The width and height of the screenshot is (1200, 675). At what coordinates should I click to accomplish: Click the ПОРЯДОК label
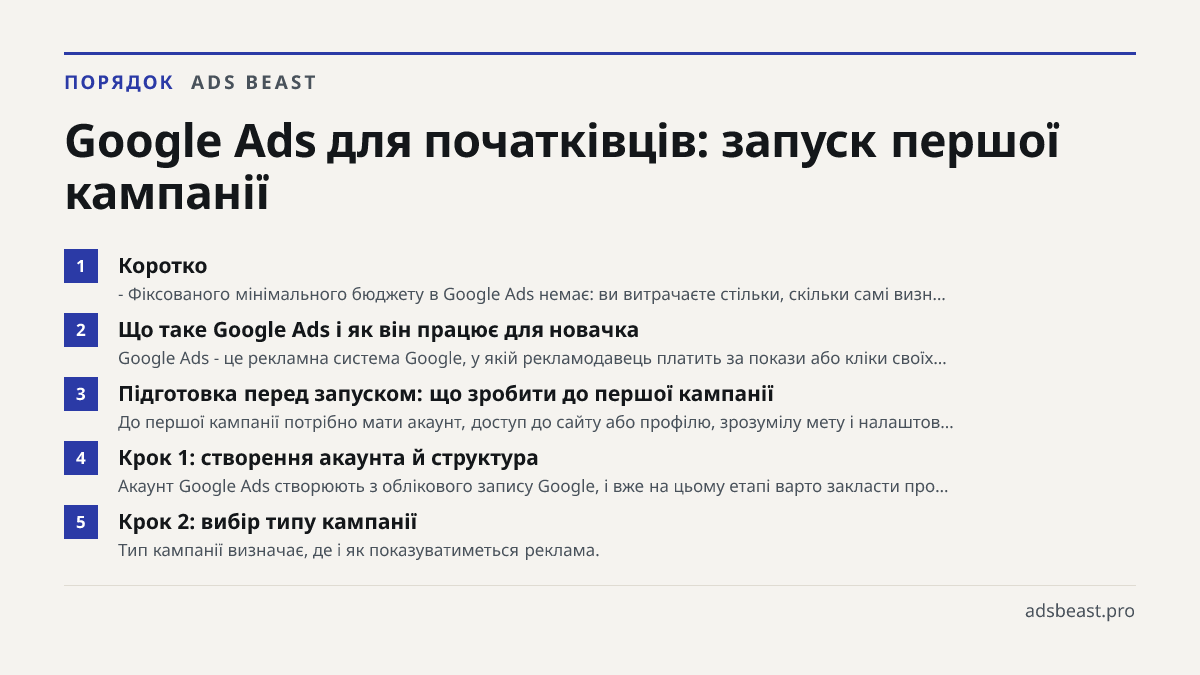tap(119, 83)
